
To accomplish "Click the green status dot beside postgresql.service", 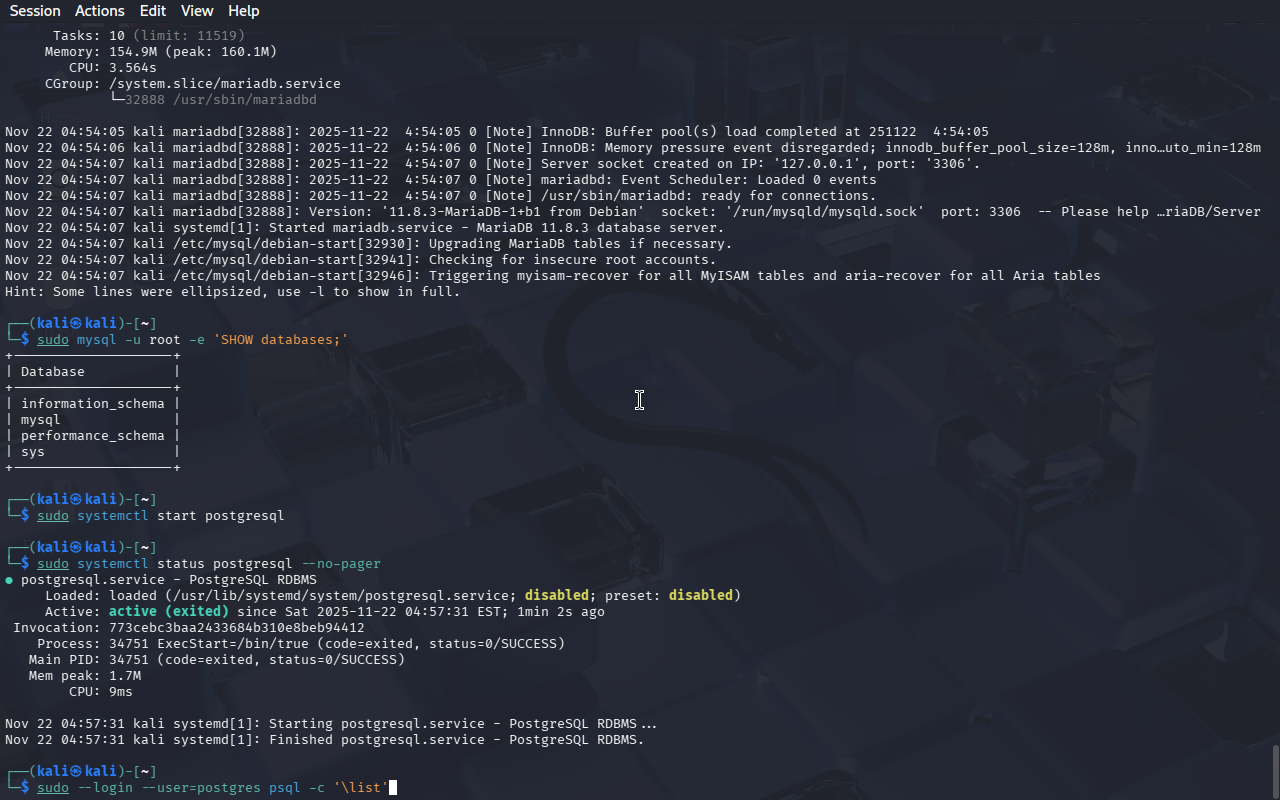I will click(9, 580).
